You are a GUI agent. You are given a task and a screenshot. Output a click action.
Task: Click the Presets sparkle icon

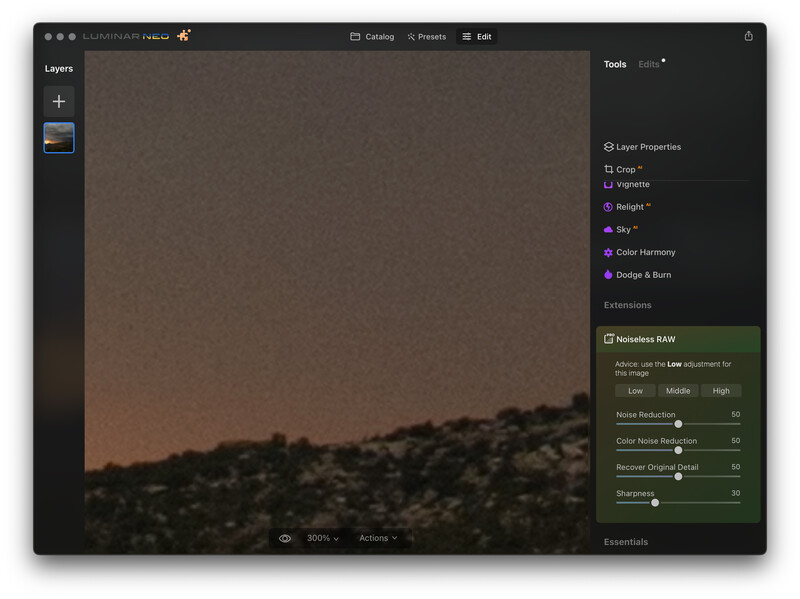(411, 37)
